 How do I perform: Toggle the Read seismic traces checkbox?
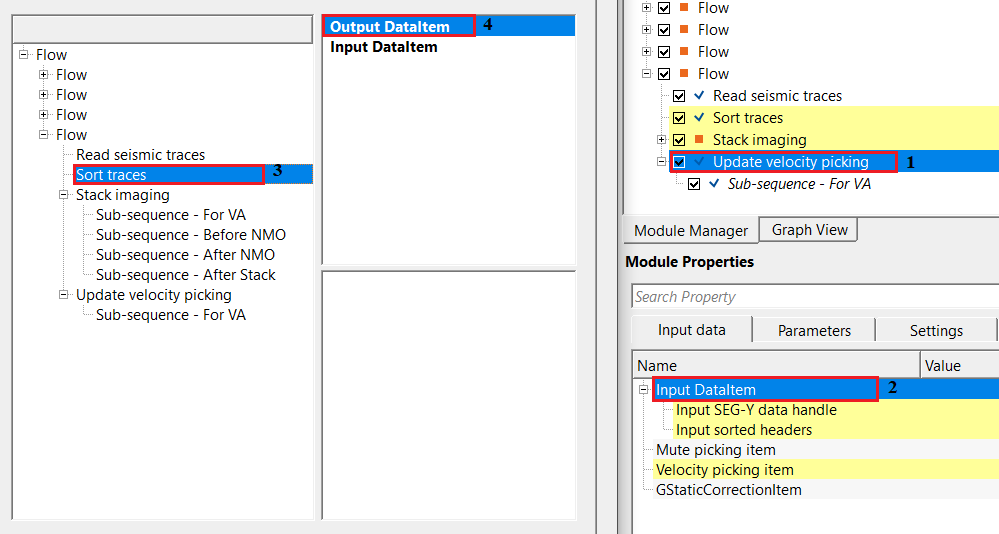tap(679, 96)
